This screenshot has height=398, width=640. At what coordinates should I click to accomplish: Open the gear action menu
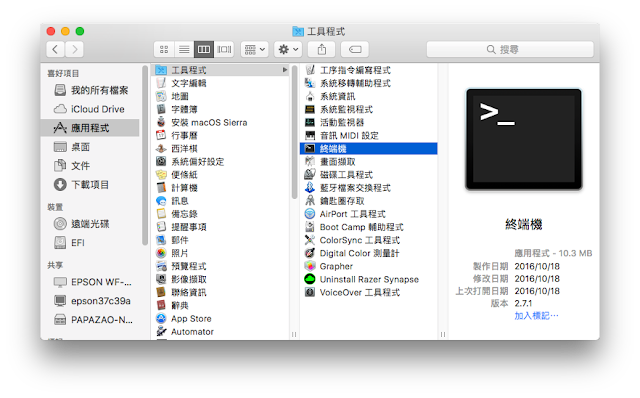coord(288,49)
